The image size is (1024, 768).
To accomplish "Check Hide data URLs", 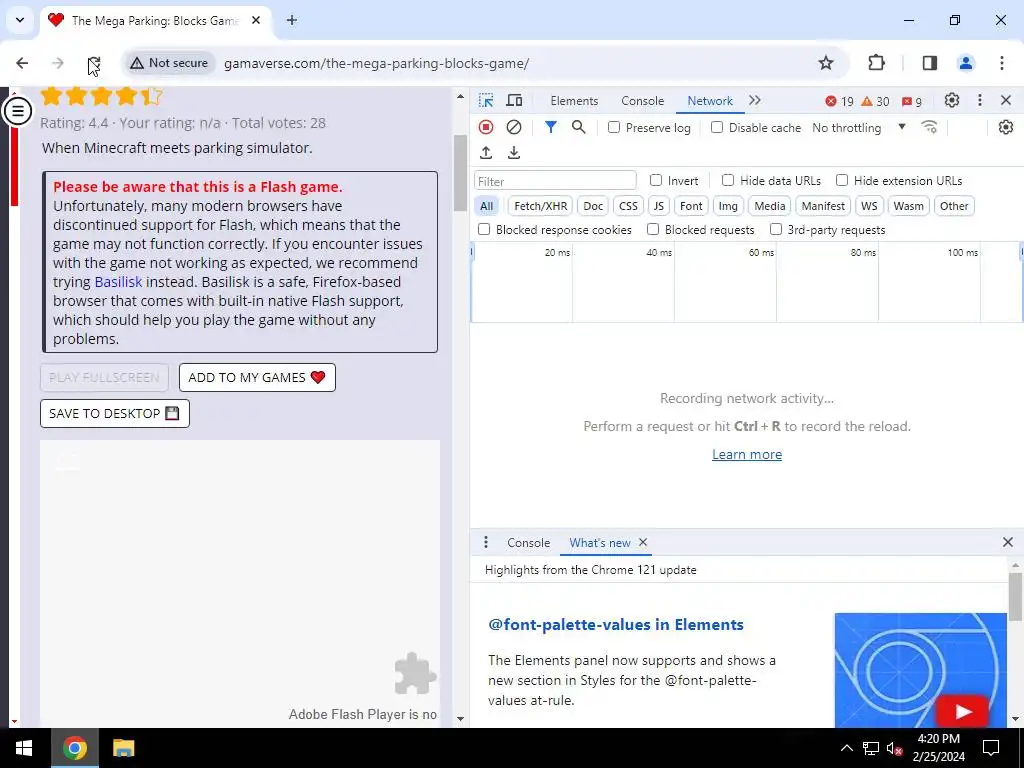I will (x=728, y=180).
